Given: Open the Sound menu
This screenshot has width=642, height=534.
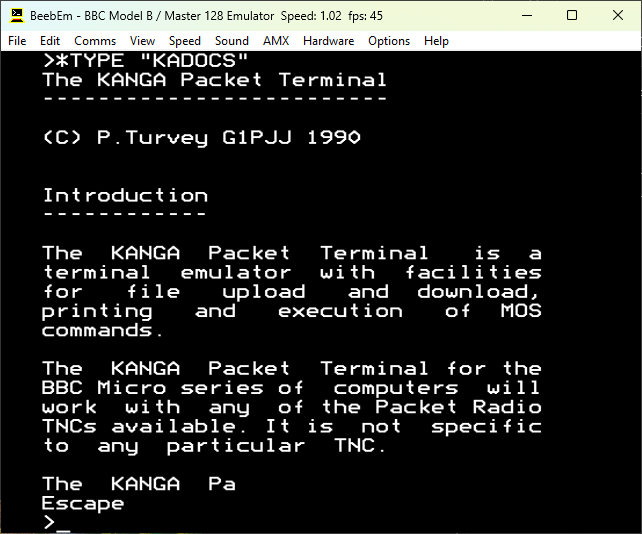Looking at the screenshot, I should pos(232,41).
